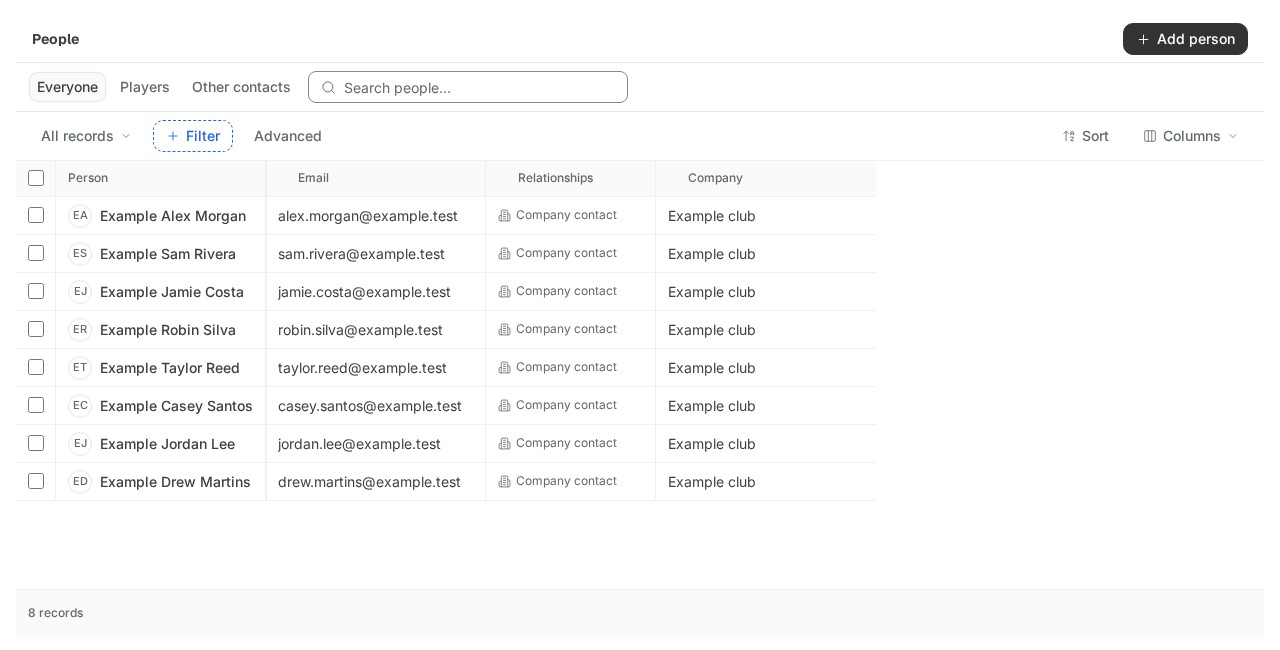The height and width of the screenshot is (650, 1280).
Task: Click company contact icon in Alex Morgan row
Action: click(x=504, y=215)
